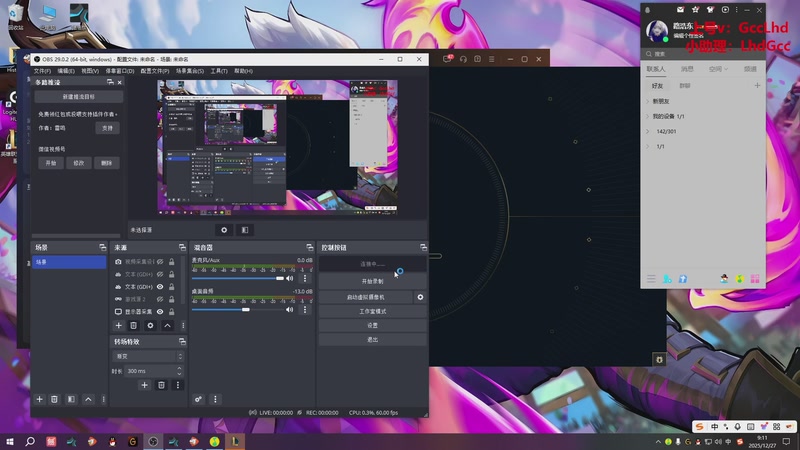Open the 工具(T) menu in OBS
The width and height of the screenshot is (800, 450).
219,71
